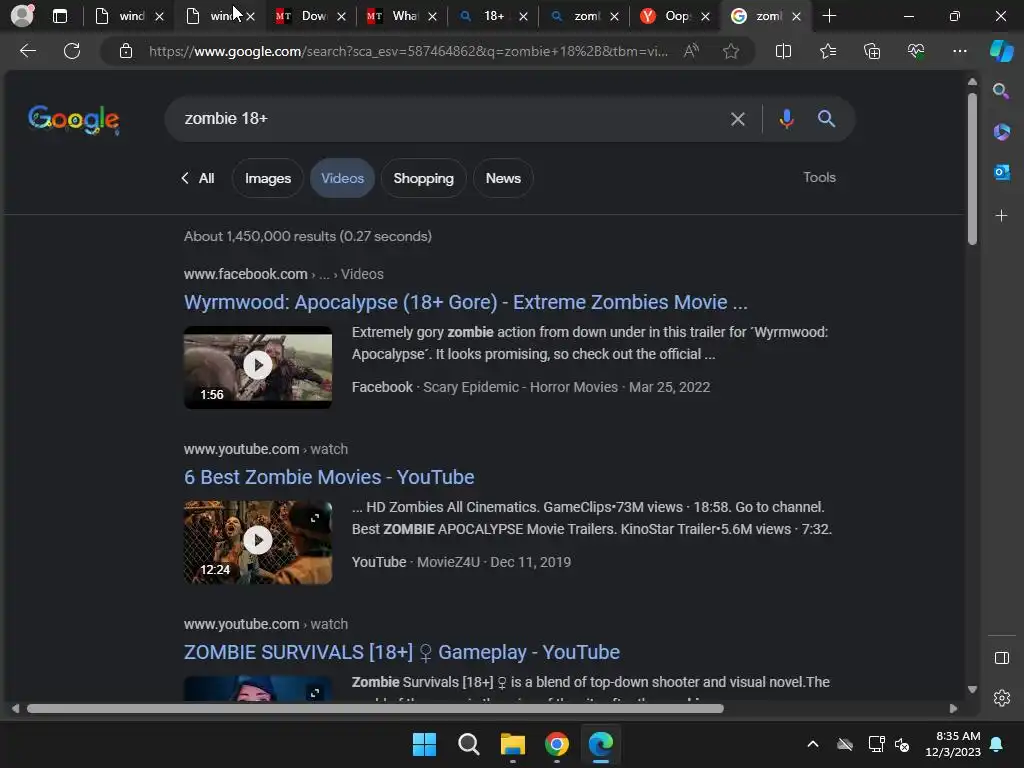Viewport: 1024px width, 768px height.
Task: Click the address bar URL
Action: 408,51
